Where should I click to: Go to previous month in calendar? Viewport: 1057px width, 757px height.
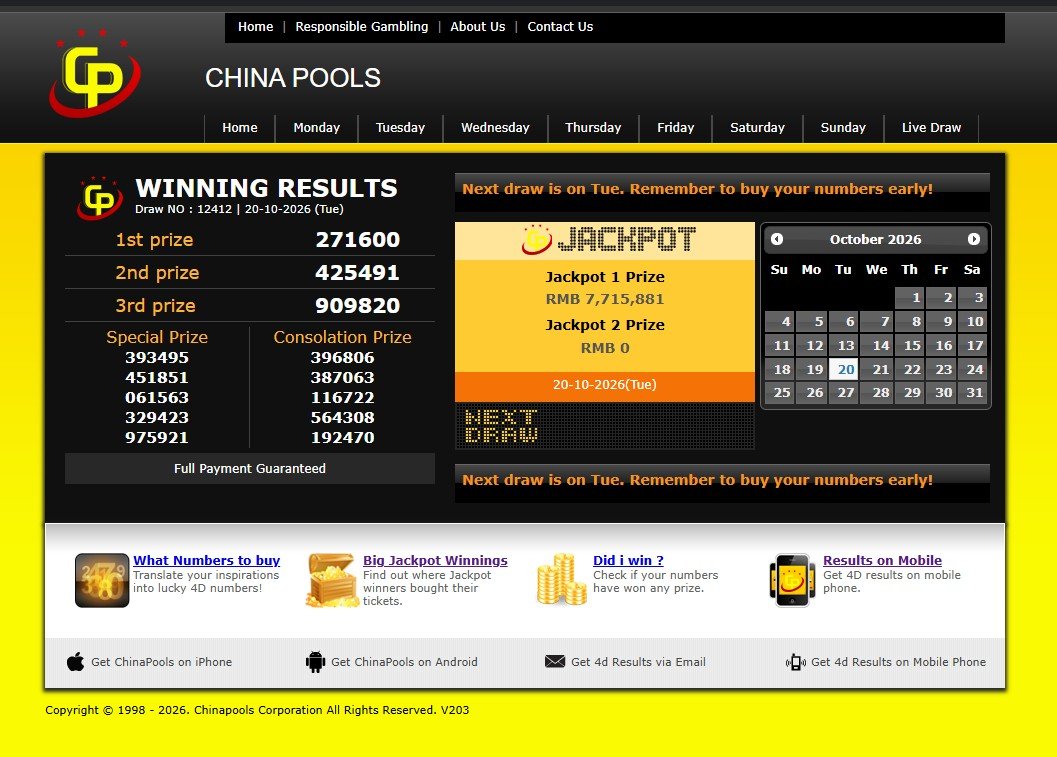[x=777, y=239]
